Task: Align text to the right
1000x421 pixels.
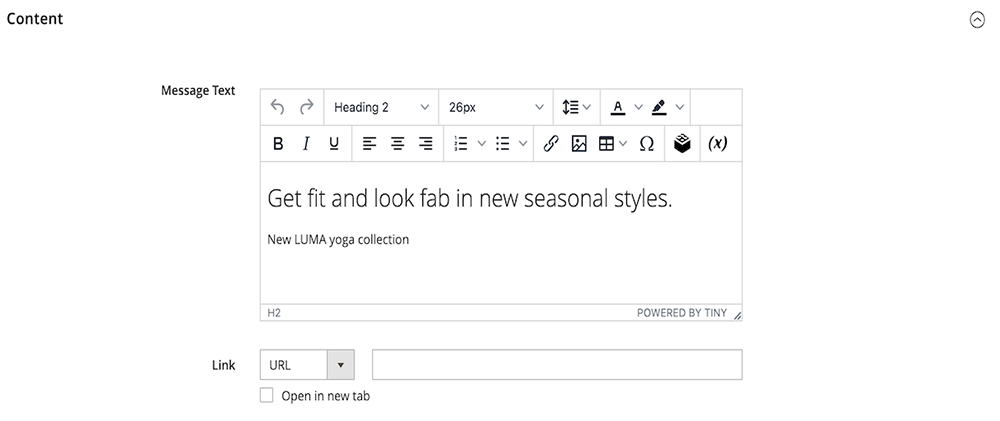Action: point(426,144)
